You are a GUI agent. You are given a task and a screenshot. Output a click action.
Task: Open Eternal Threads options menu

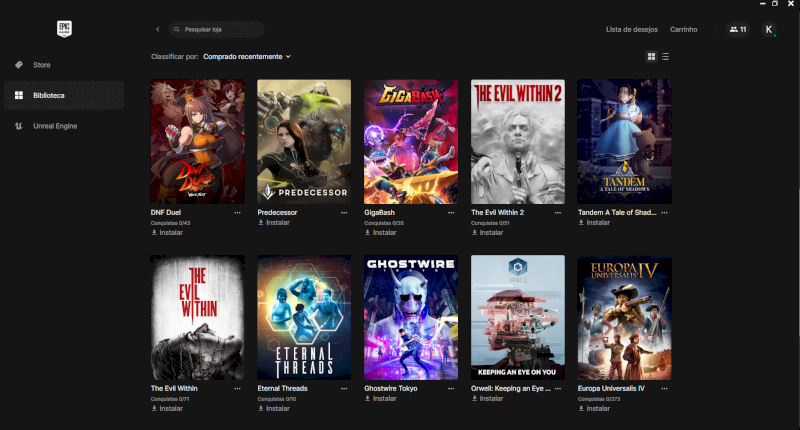[x=344, y=389]
